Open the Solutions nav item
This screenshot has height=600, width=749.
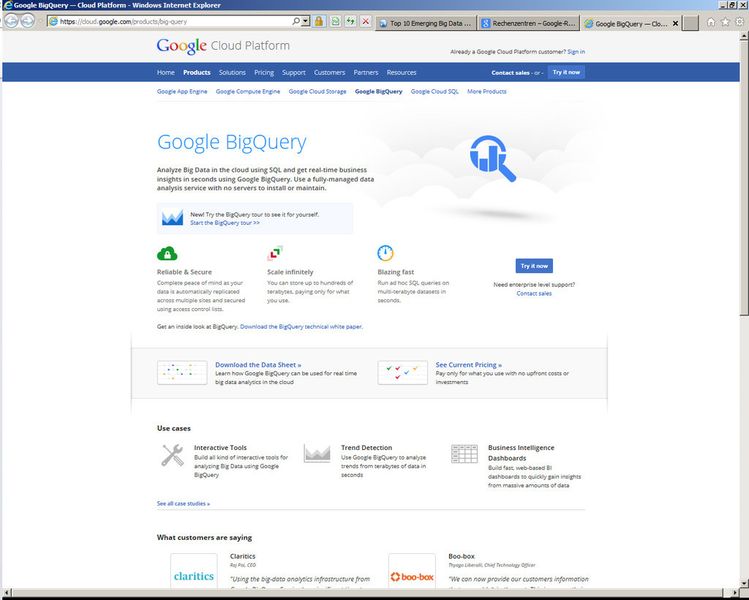[232, 73]
